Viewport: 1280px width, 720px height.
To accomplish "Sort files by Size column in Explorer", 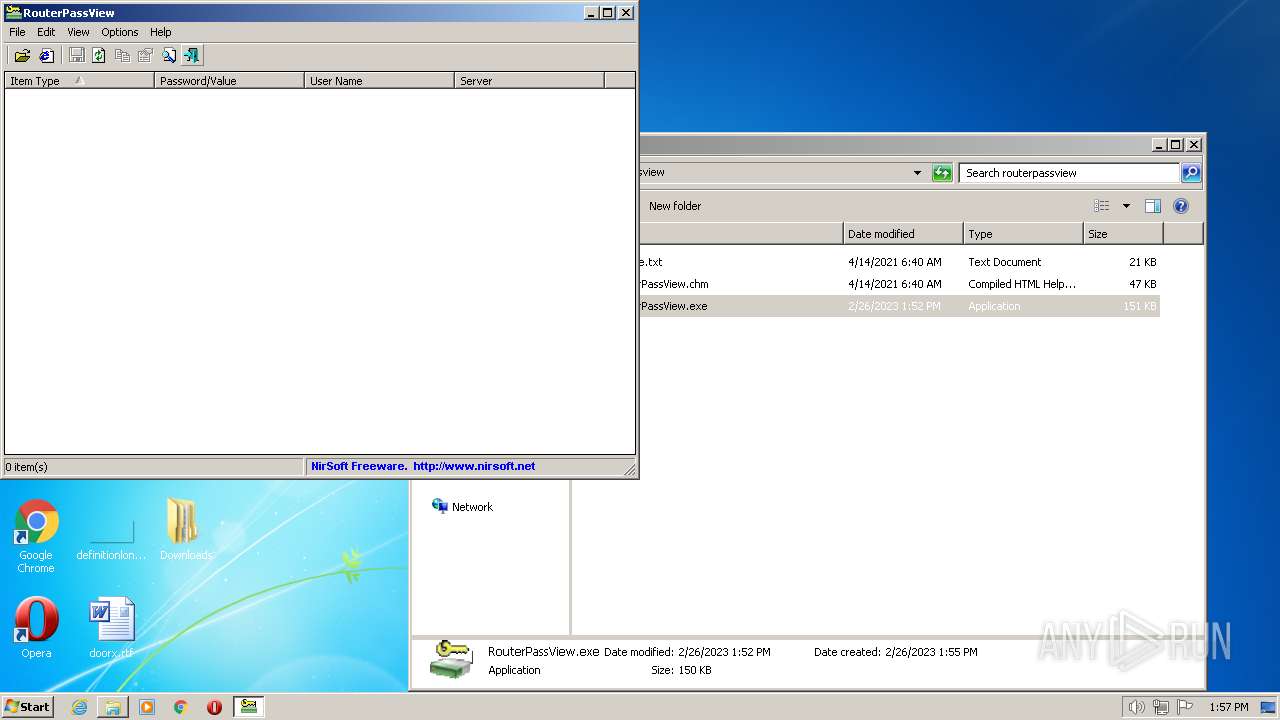I will pyautogui.click(x=1123, y=234).
